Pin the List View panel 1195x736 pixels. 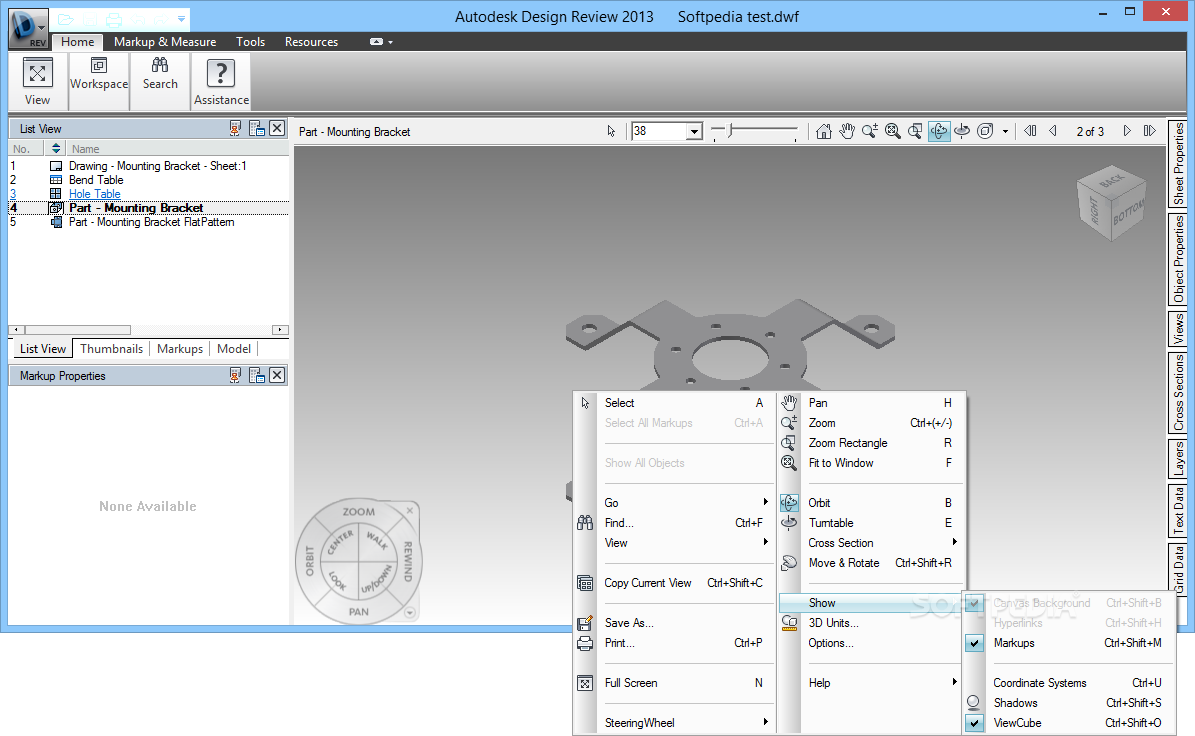(235, 129)
